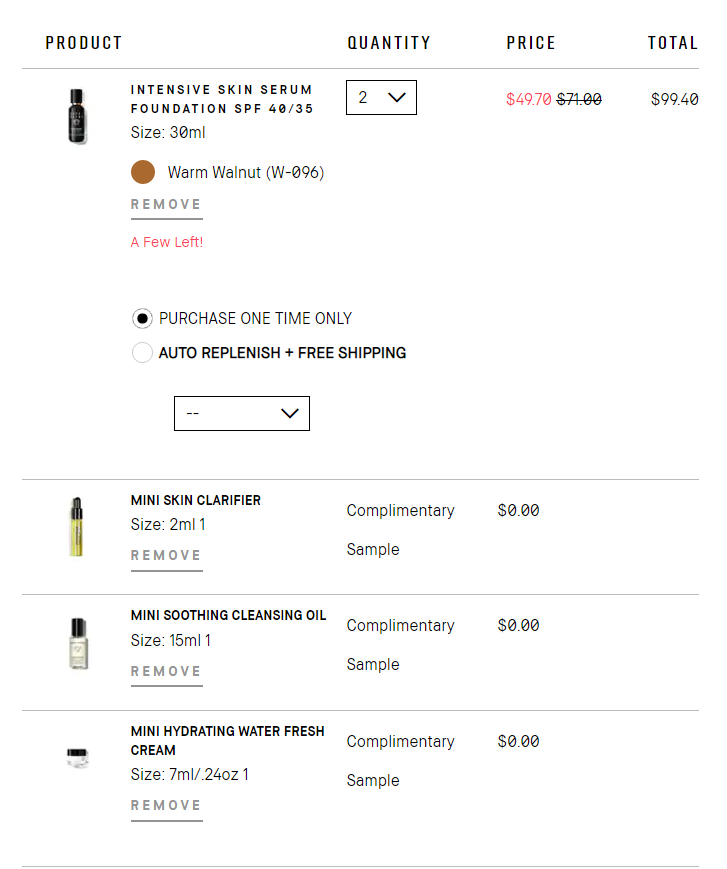Click the Mini Skin Clarifier product name
This screenshot has height=869, width=727.
point(196,500)
